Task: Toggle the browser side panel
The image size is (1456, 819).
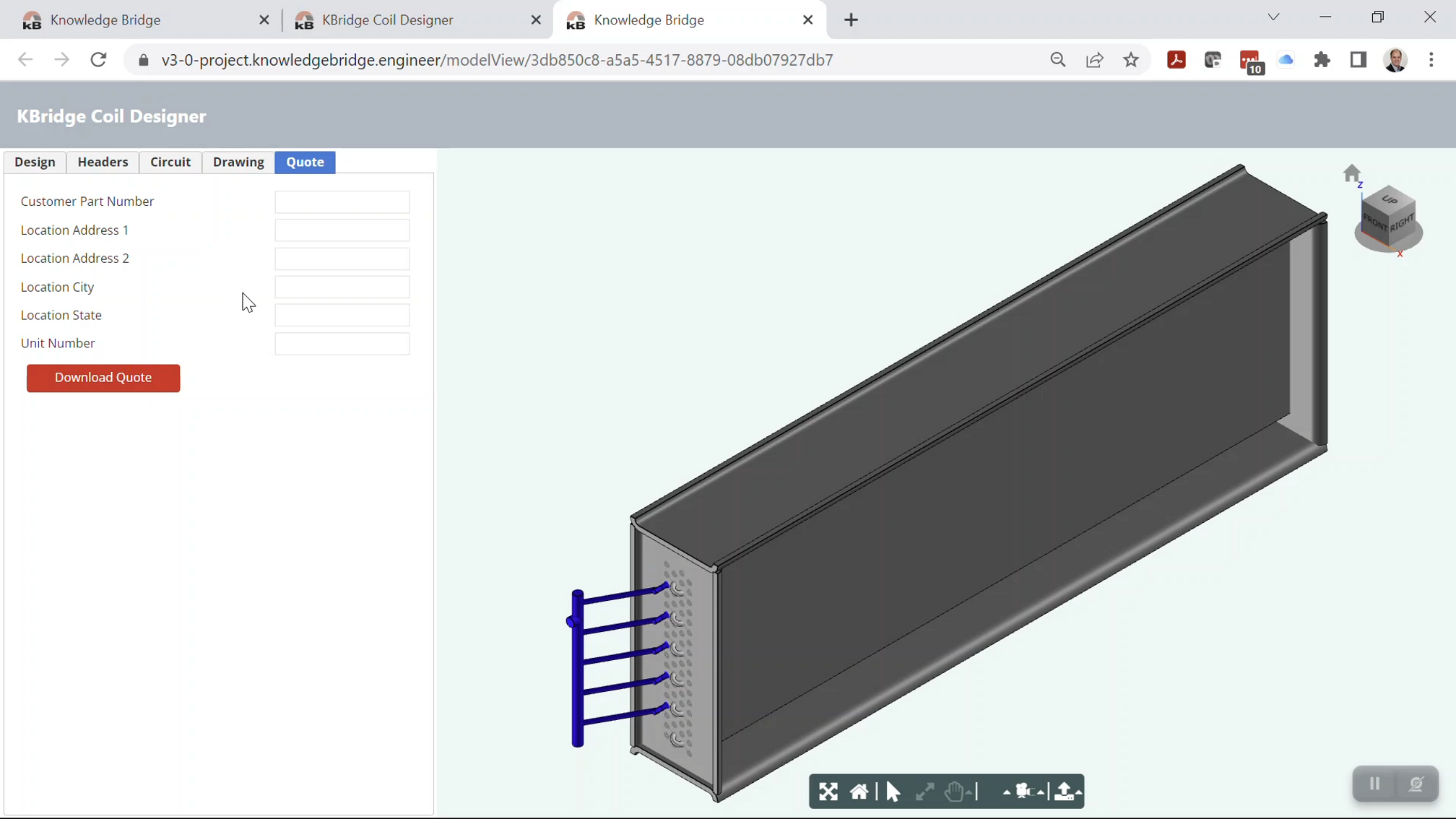Action: [x=1358, y=60]
